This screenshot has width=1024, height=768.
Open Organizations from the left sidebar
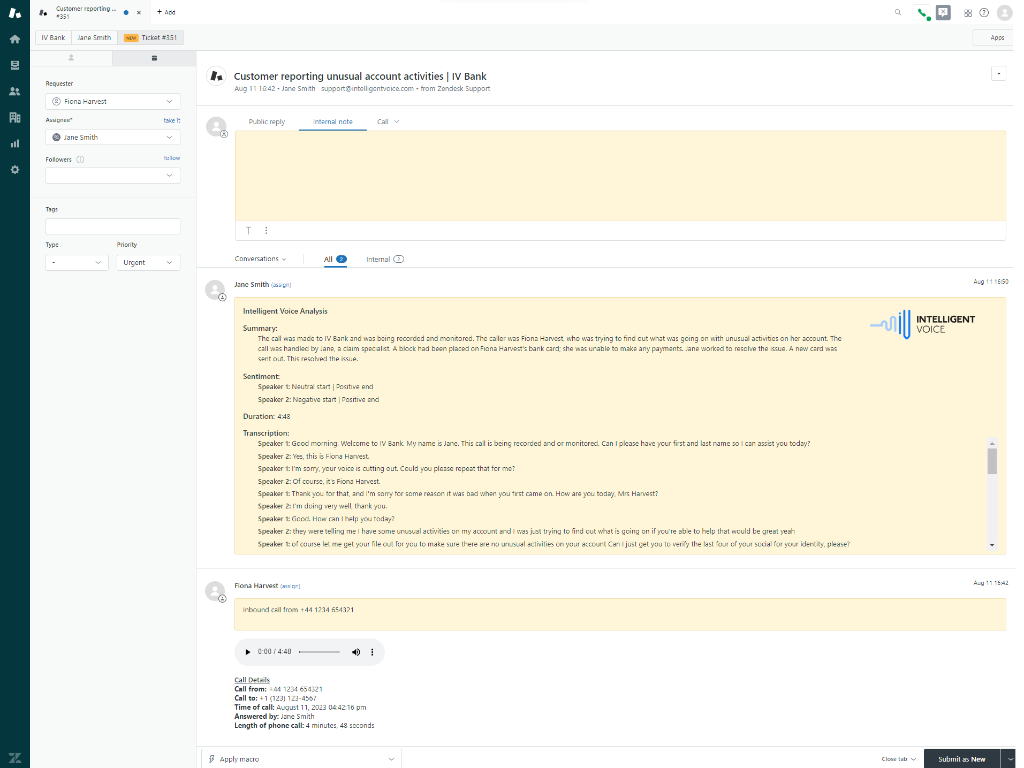pos(14,117)
